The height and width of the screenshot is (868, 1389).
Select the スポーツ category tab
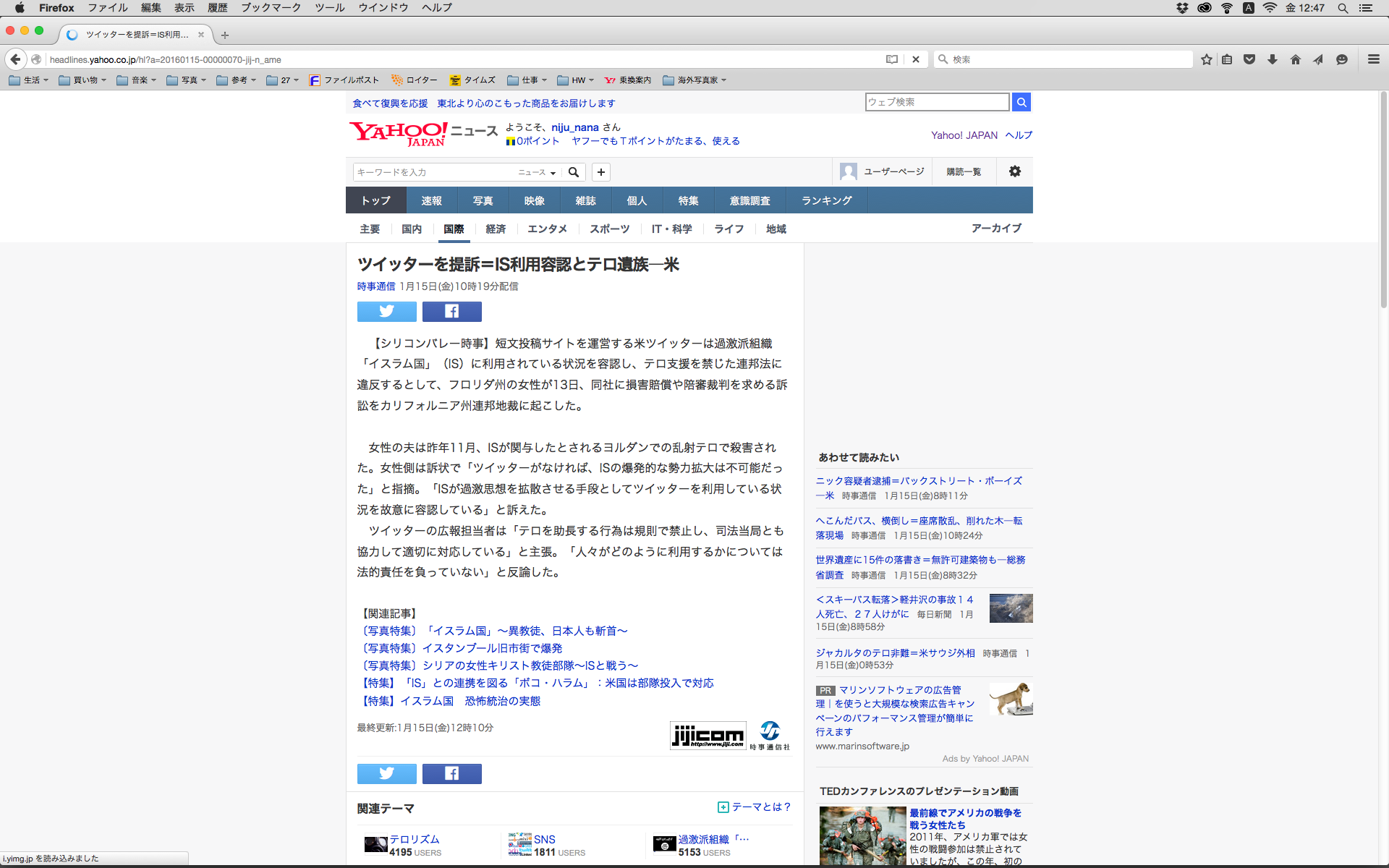click(609, 229)
